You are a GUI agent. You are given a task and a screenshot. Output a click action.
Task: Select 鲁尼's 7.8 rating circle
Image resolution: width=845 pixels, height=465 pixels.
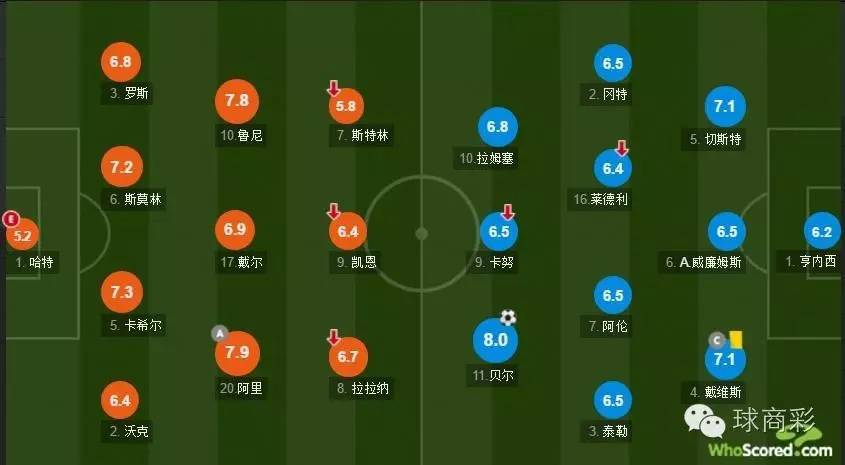(238, 101)
